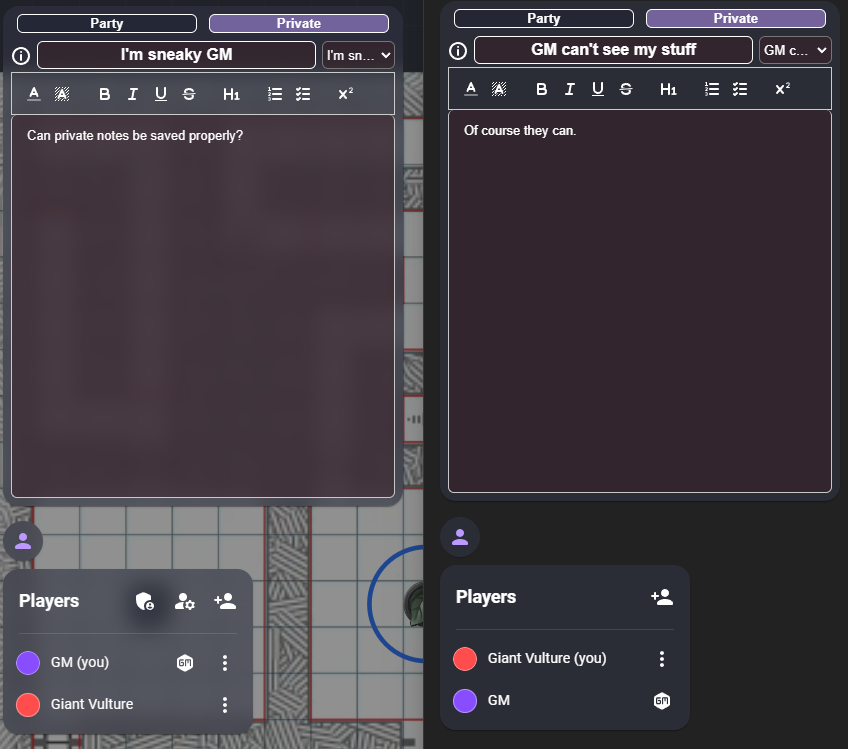The image size is (848, 749).
Task: Open the shield permissions icon in Players panel
Action: 145,601
